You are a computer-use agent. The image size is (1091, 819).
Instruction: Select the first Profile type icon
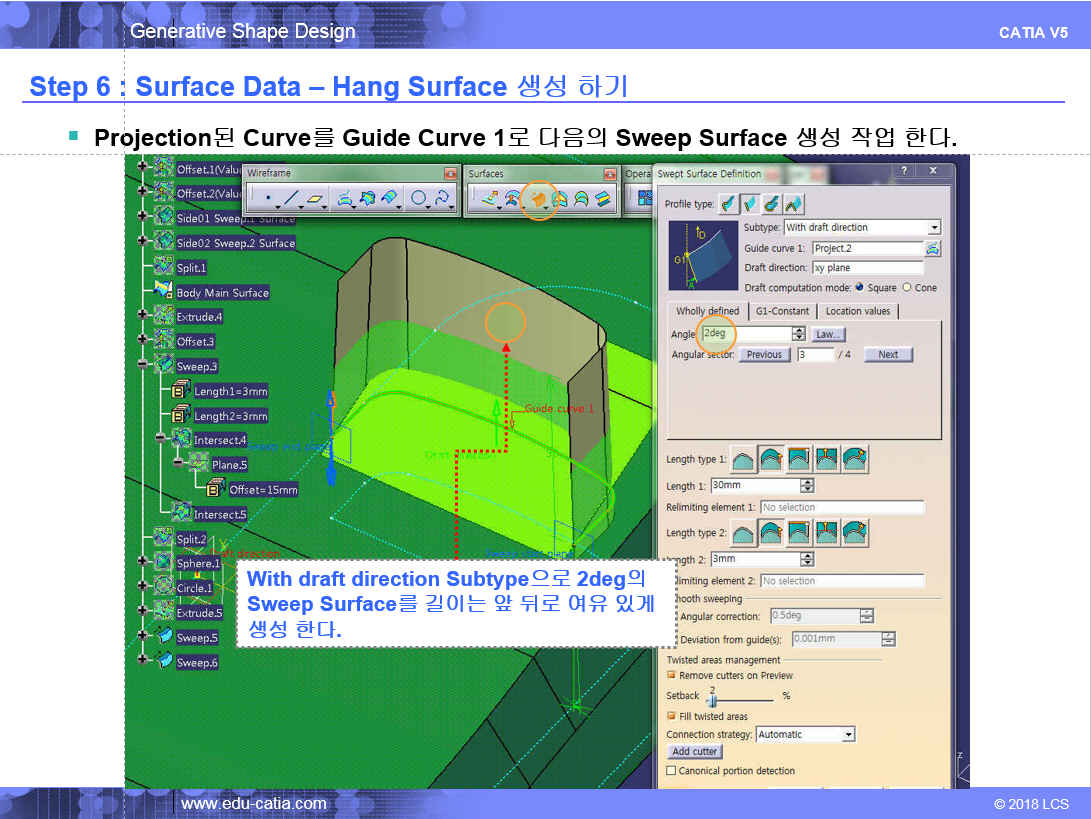point(728,204)
